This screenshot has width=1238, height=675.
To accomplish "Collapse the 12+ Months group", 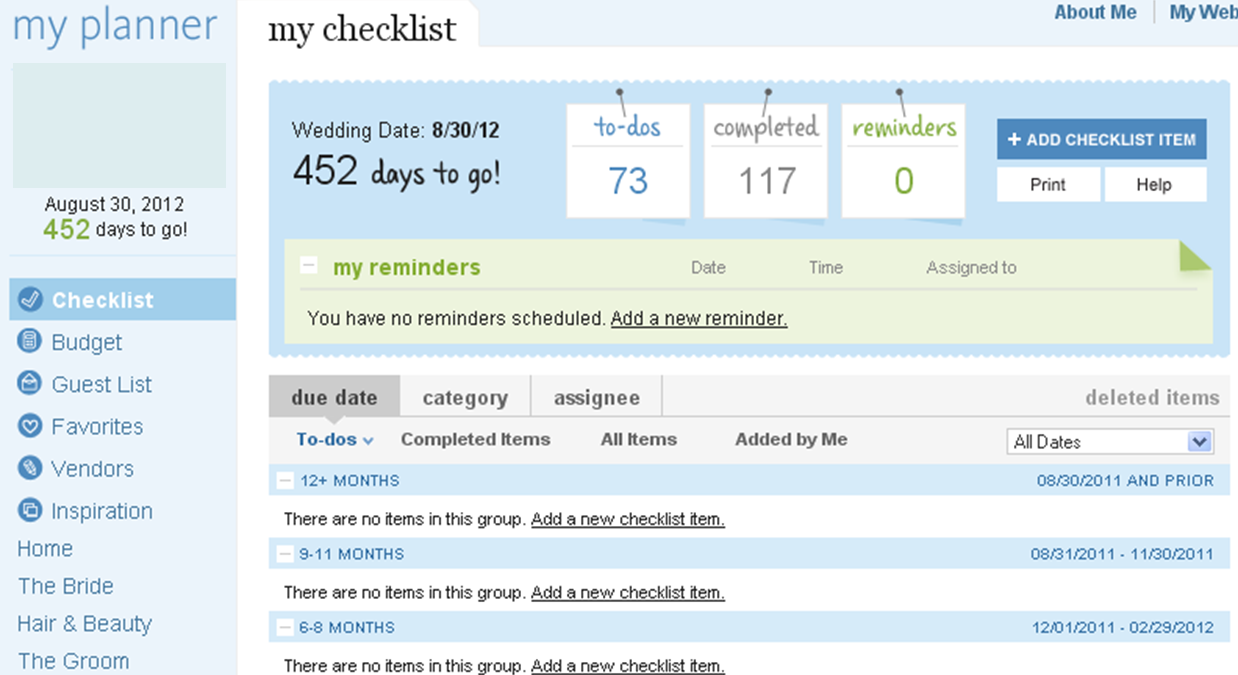I will (x=285, y=481).
